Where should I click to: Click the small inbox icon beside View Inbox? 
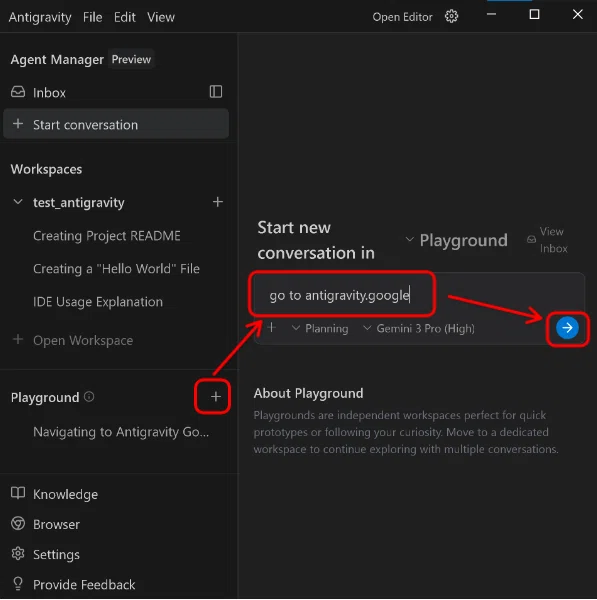coord(531,240)
